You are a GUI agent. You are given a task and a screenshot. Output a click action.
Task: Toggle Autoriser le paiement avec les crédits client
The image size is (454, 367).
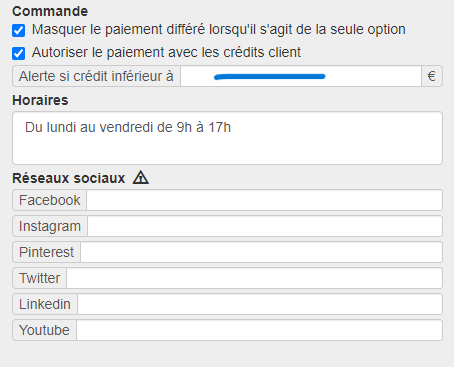tap(19, 53)
